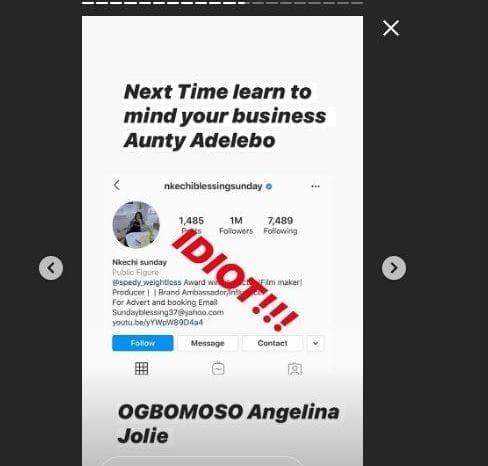This screenshot has width=488, height=466.
Task: Open the three-dot options menu on the profile
Action: pyautogui.click(x=315, y=186)
